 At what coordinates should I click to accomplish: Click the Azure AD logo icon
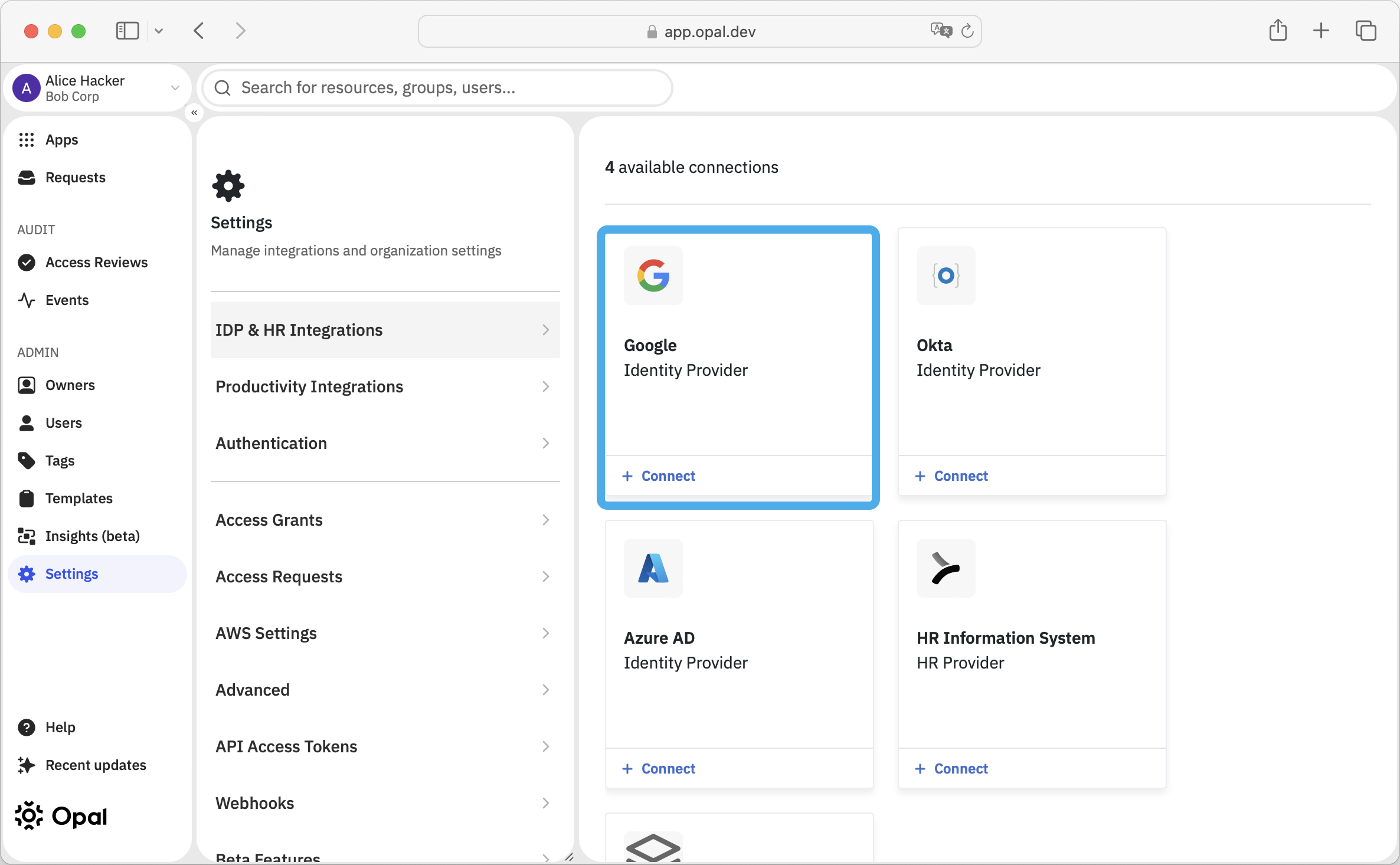[x=653, y=568]
